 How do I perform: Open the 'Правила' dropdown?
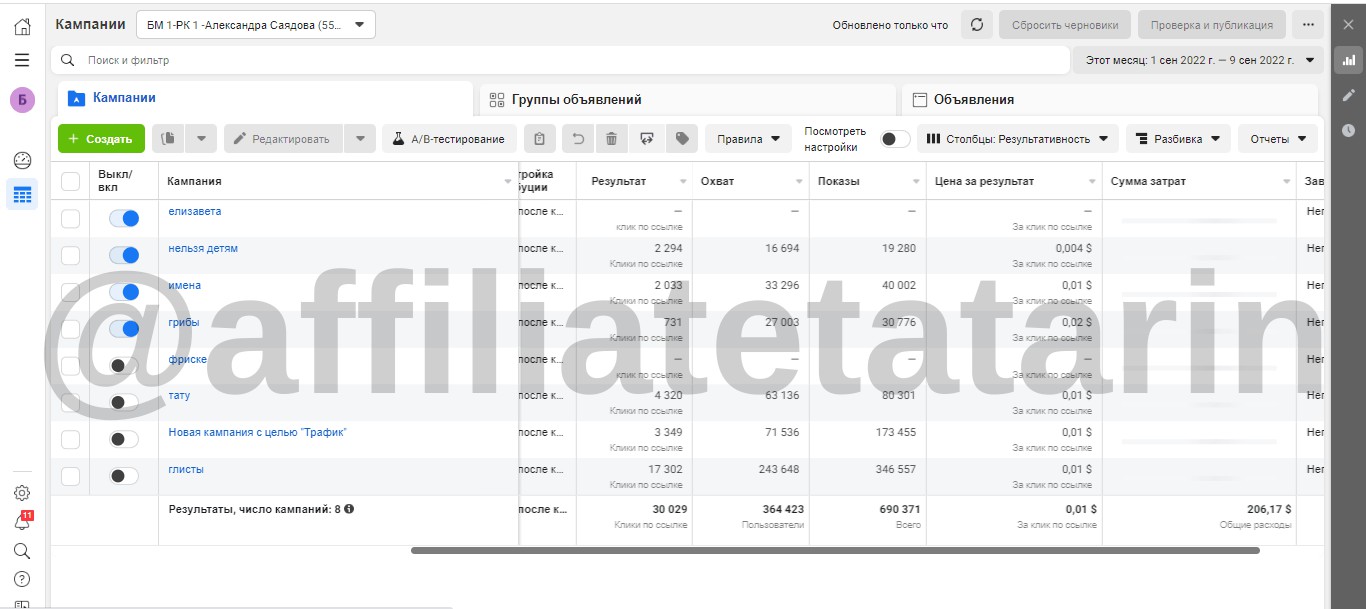tap(748, 139)
